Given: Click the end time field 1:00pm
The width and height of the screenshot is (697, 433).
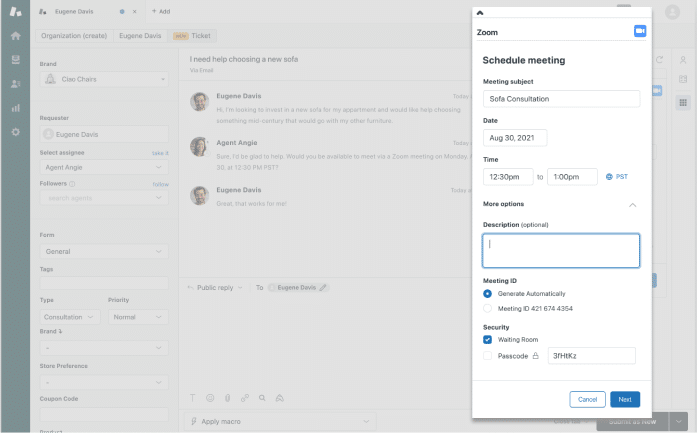Looking at the screenshot, I should 572,176.
